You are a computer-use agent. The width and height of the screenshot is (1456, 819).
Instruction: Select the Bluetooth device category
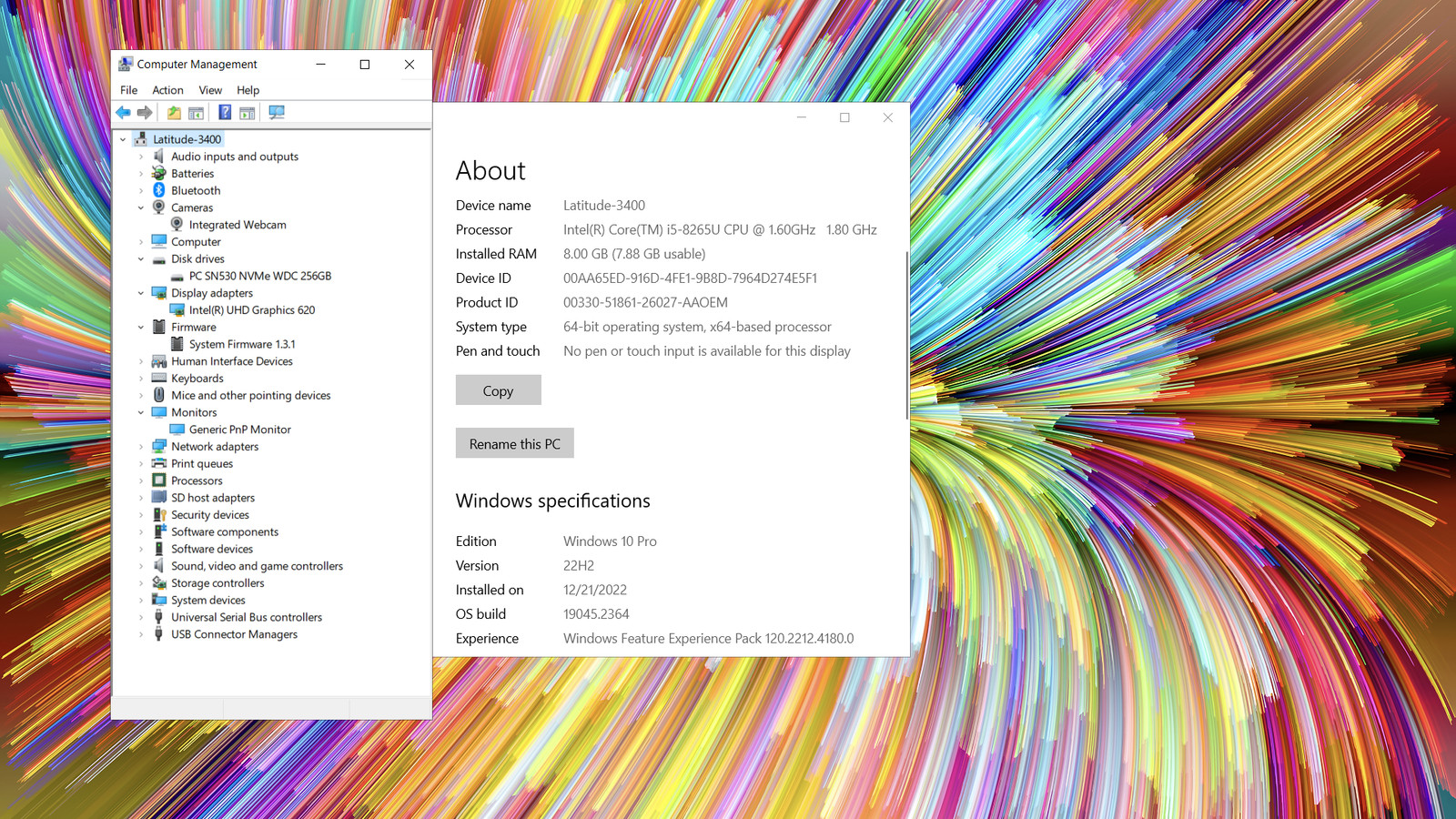pyautogui.click(x=195, y=191)
